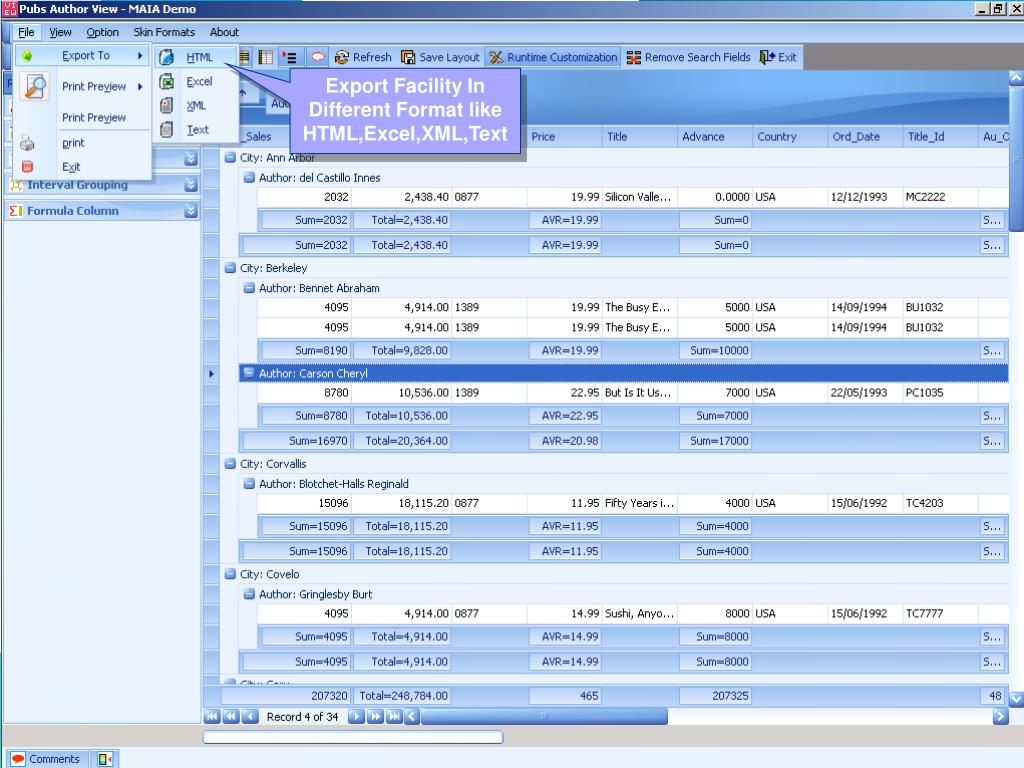Expand the Formula Column panel

[x=191, y=211]
